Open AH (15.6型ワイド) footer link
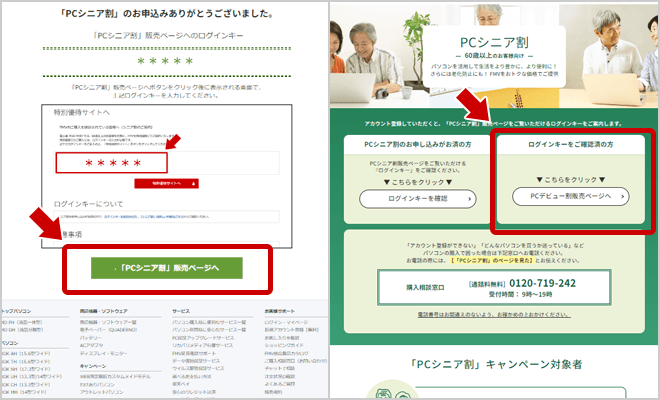 (26, 353)
